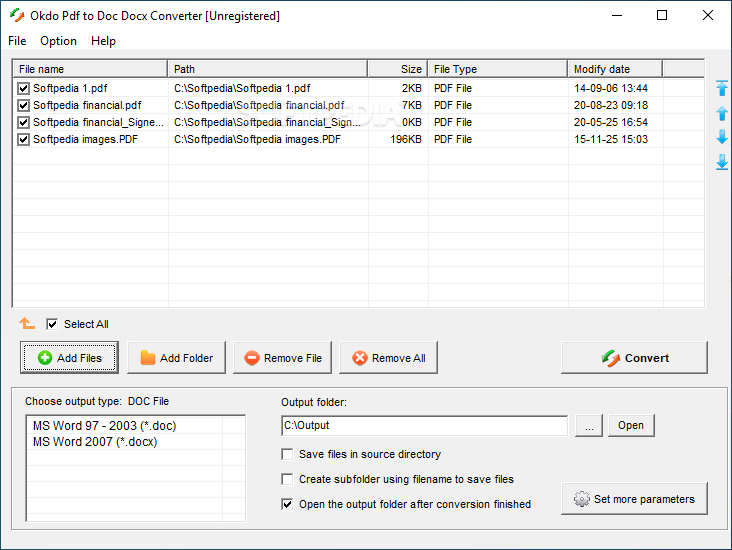732x550 pixels.
Task: Select path C:\Softpedia\Softpedia financial.pdf cell
Action: tap(259, 106)
